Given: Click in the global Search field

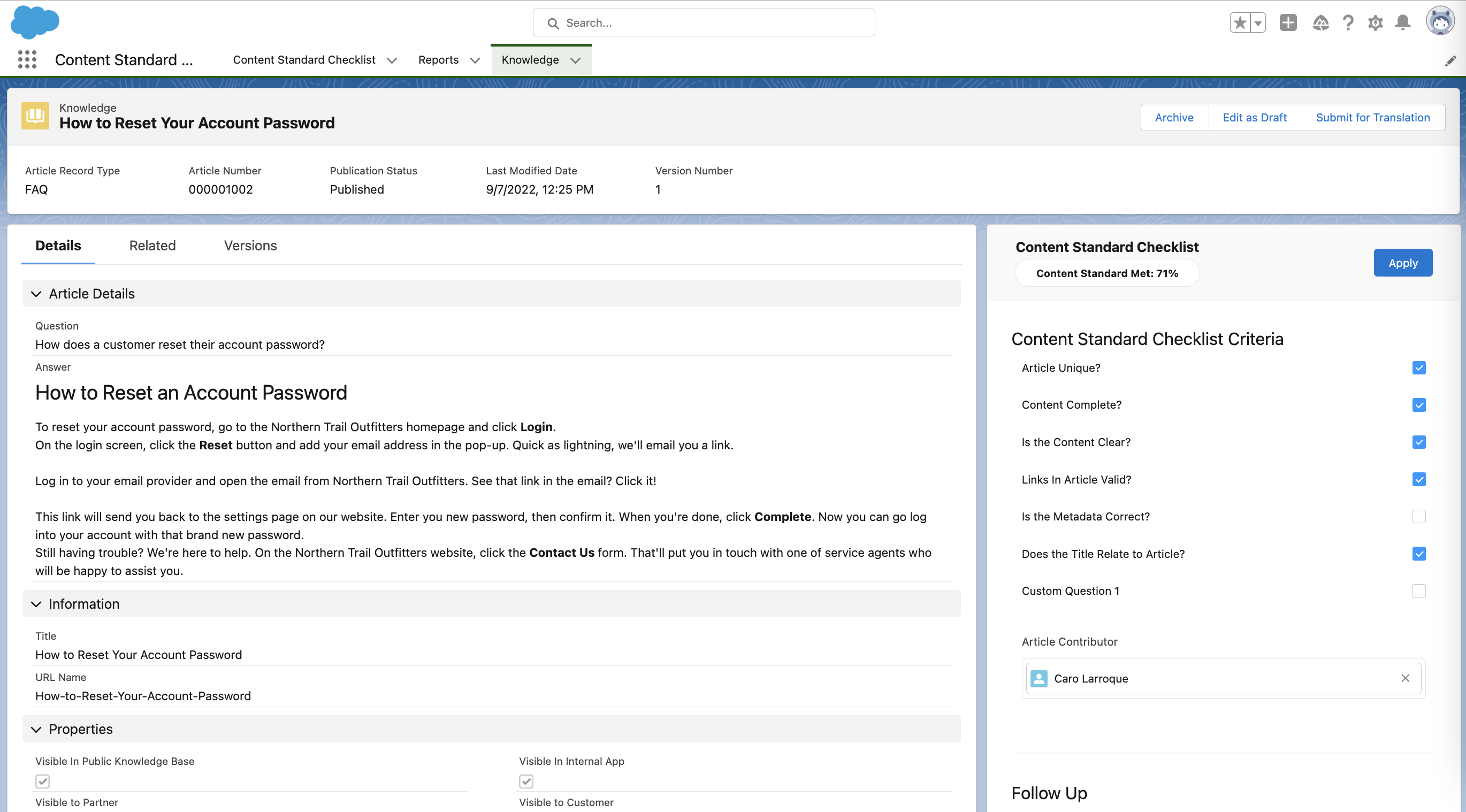Looking at the screenshot, I should click(x=704, y=23).
